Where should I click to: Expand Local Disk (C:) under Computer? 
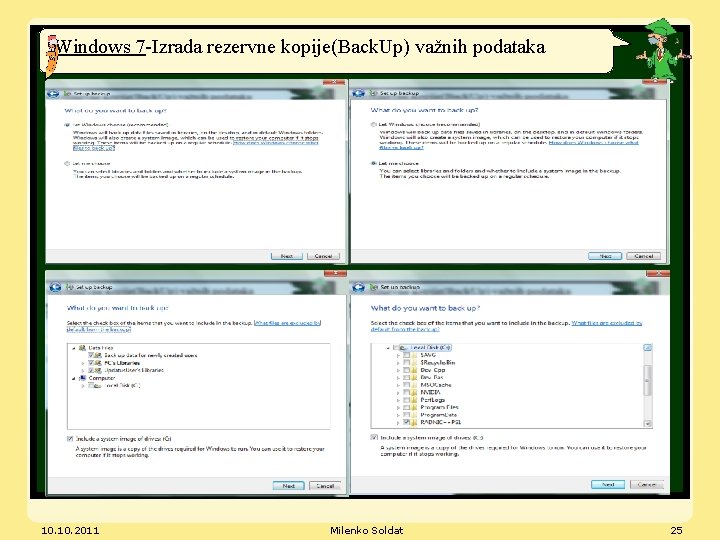point(83,386)
